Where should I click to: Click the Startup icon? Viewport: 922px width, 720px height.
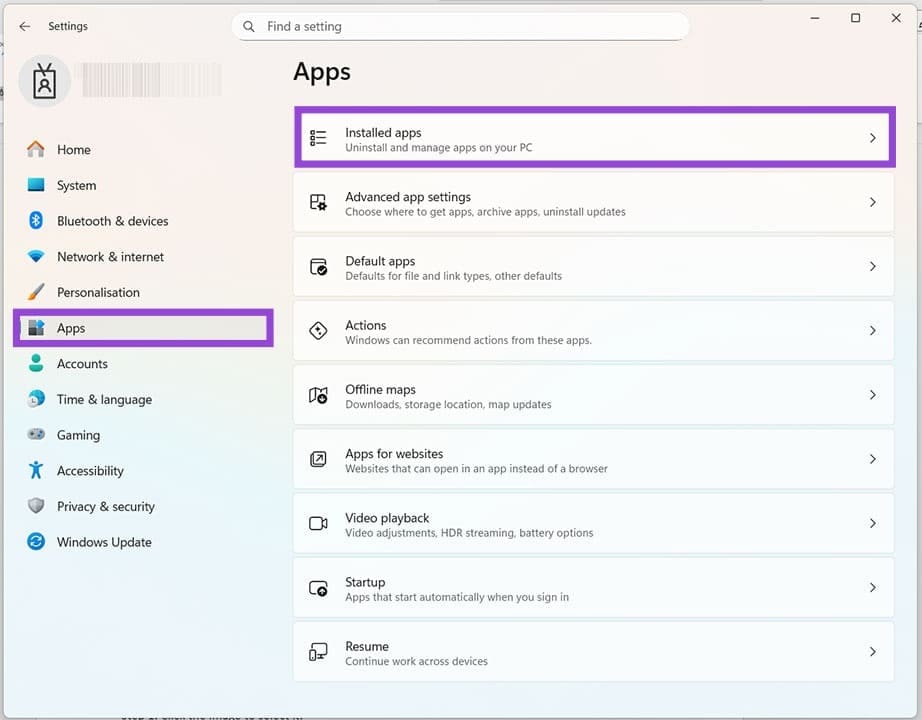click(x=318, y=587)
